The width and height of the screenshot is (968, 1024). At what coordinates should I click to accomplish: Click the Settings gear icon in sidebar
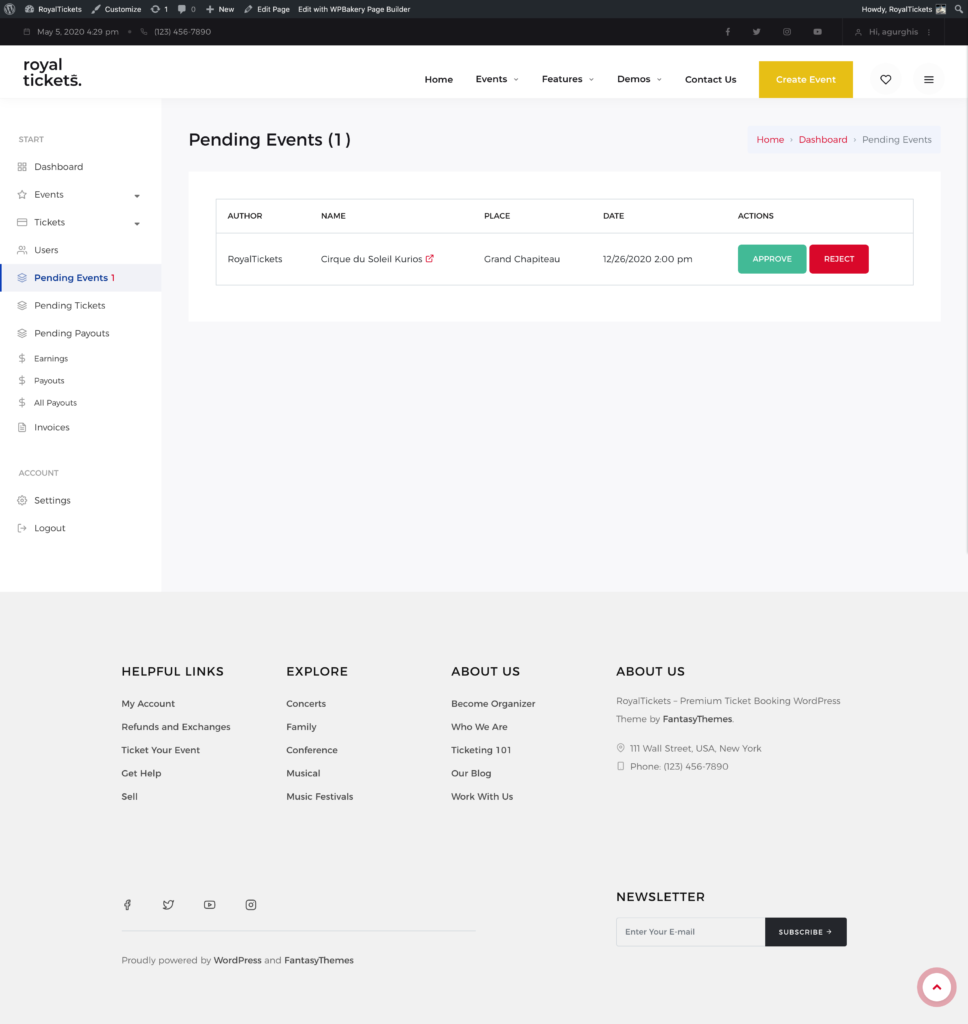point(22,500)
